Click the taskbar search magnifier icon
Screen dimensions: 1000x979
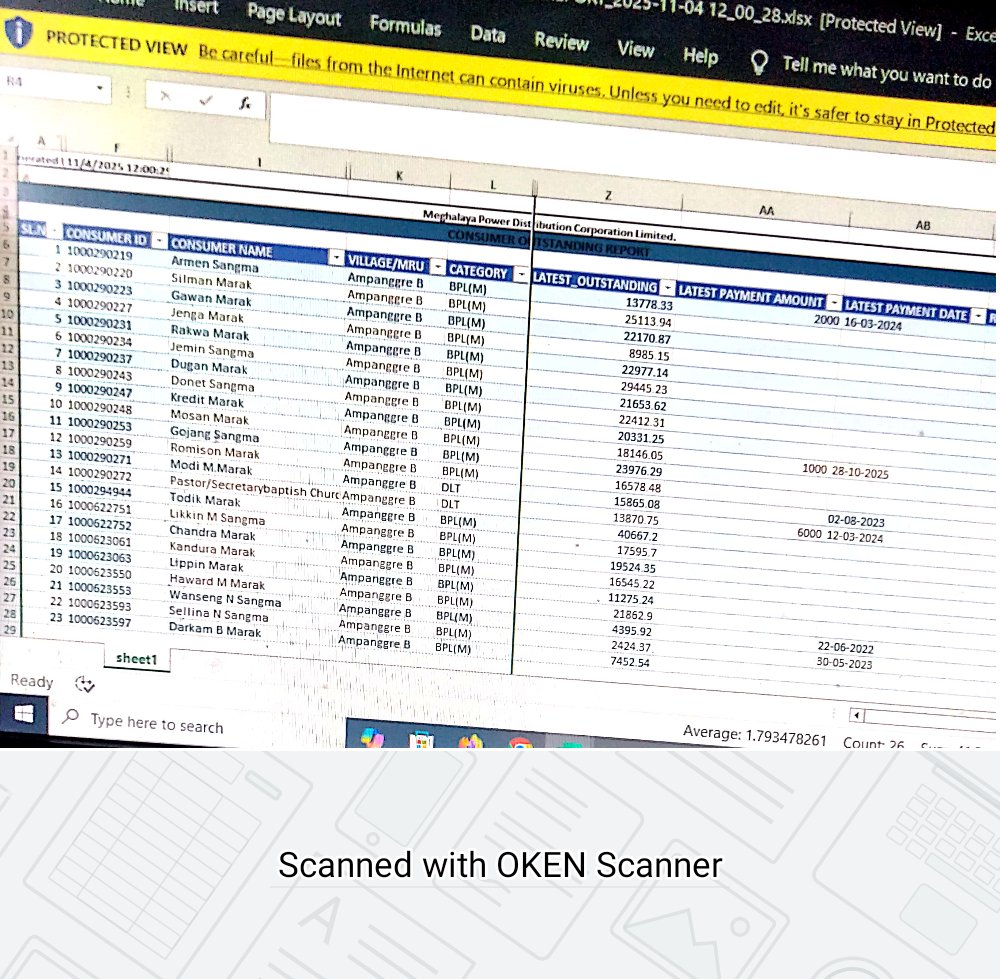click(x=70, y=716)
